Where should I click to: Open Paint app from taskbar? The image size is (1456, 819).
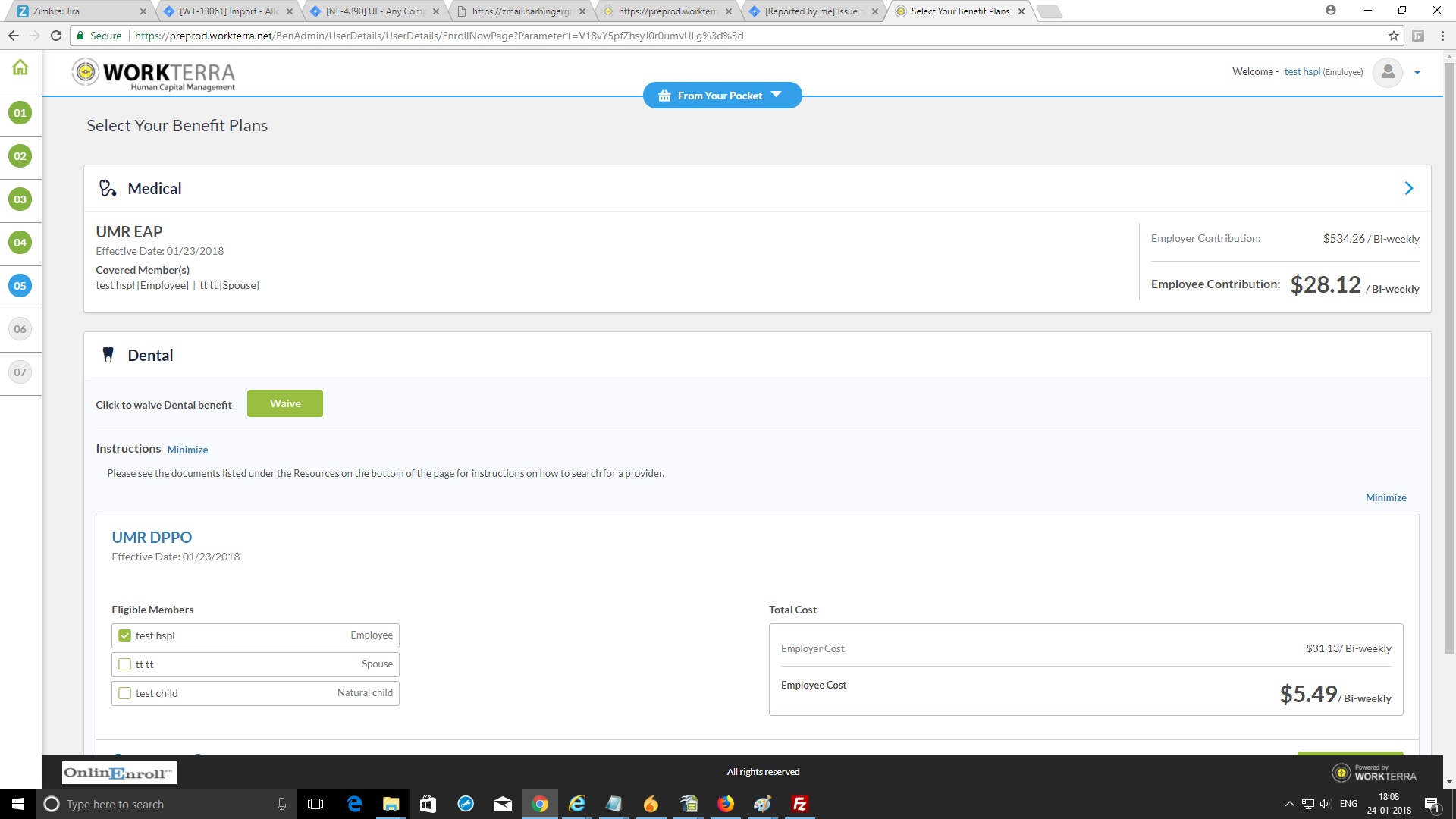coord(762,804)
